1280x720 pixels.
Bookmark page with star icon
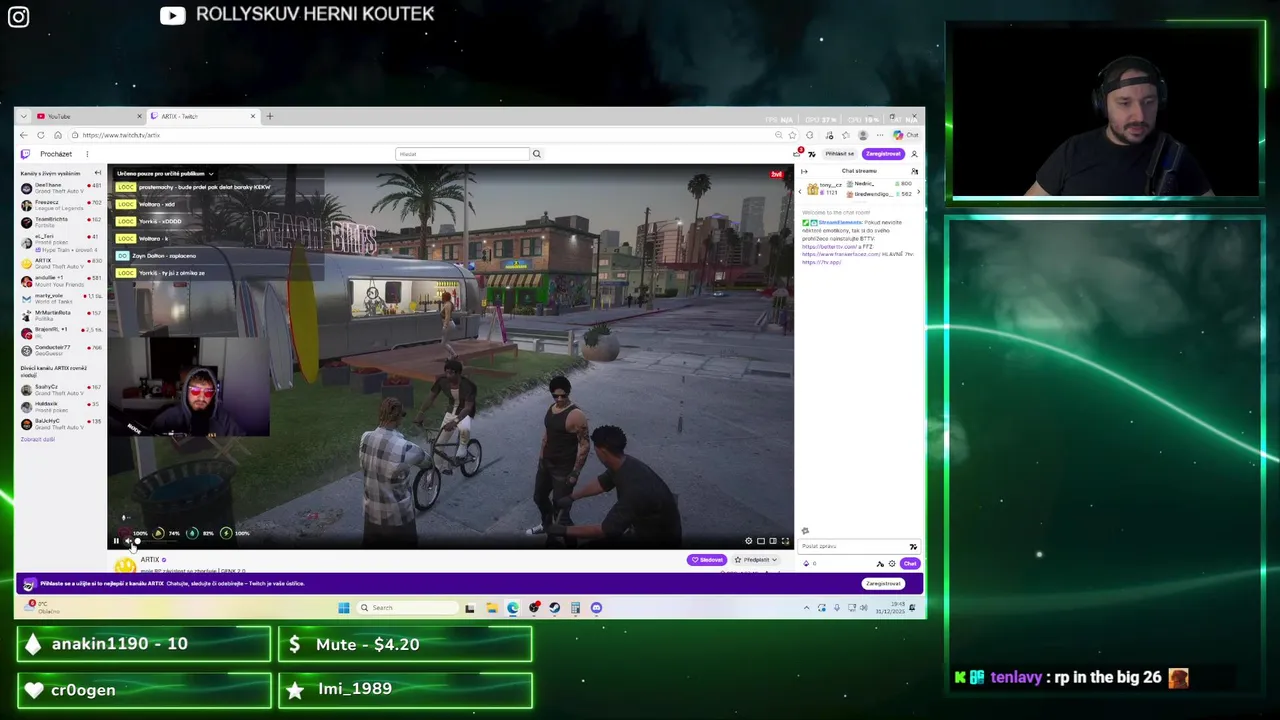[793, 135]
